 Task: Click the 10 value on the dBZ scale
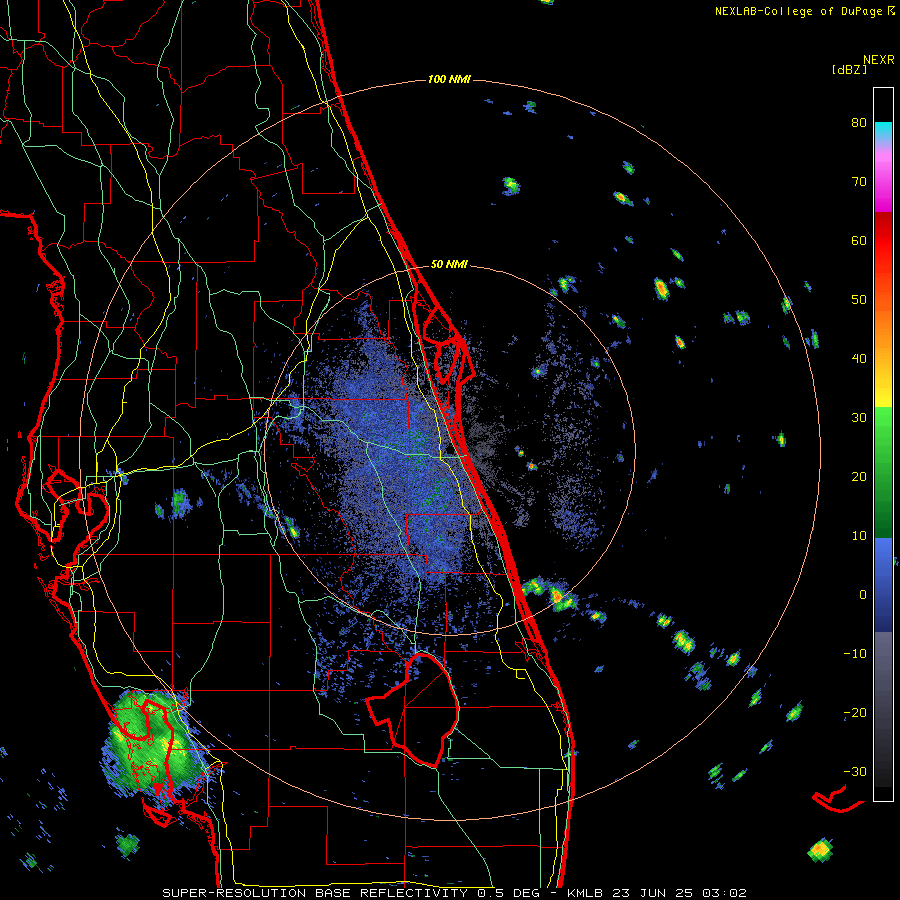coord(859,536)
